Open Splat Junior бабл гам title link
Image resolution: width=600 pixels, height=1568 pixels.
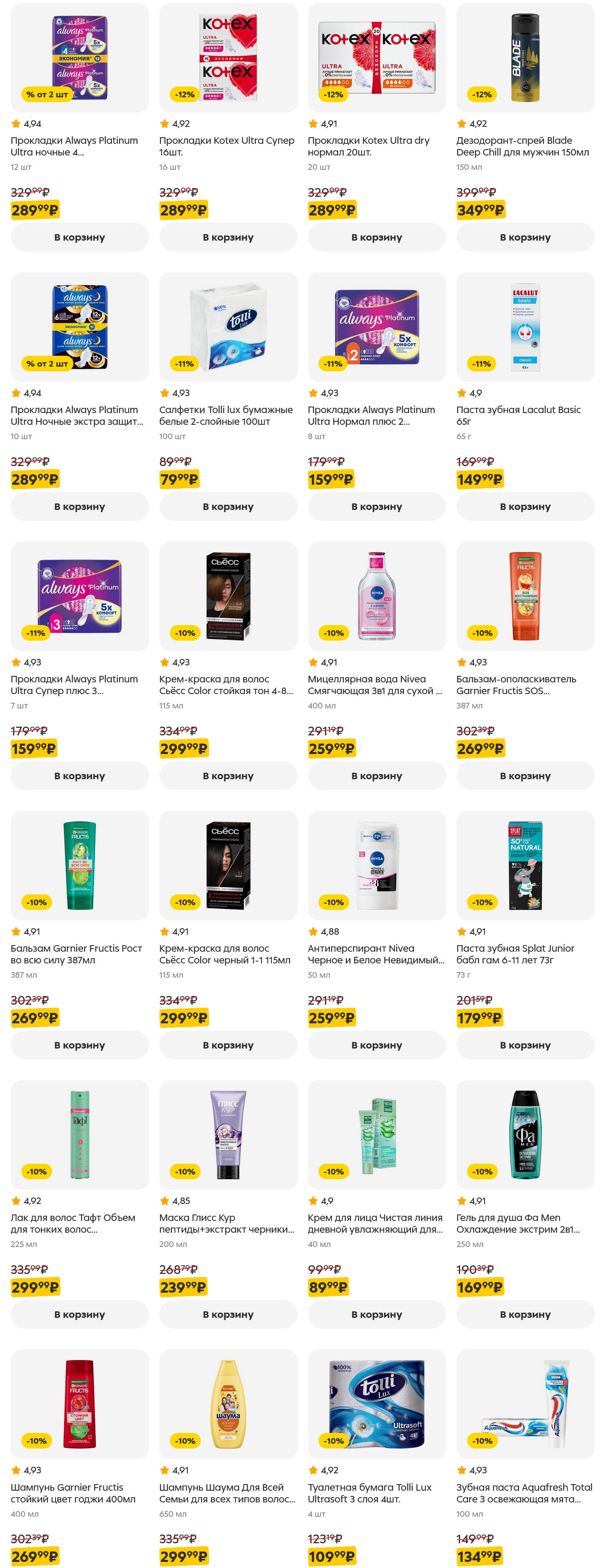pos(515,954)
